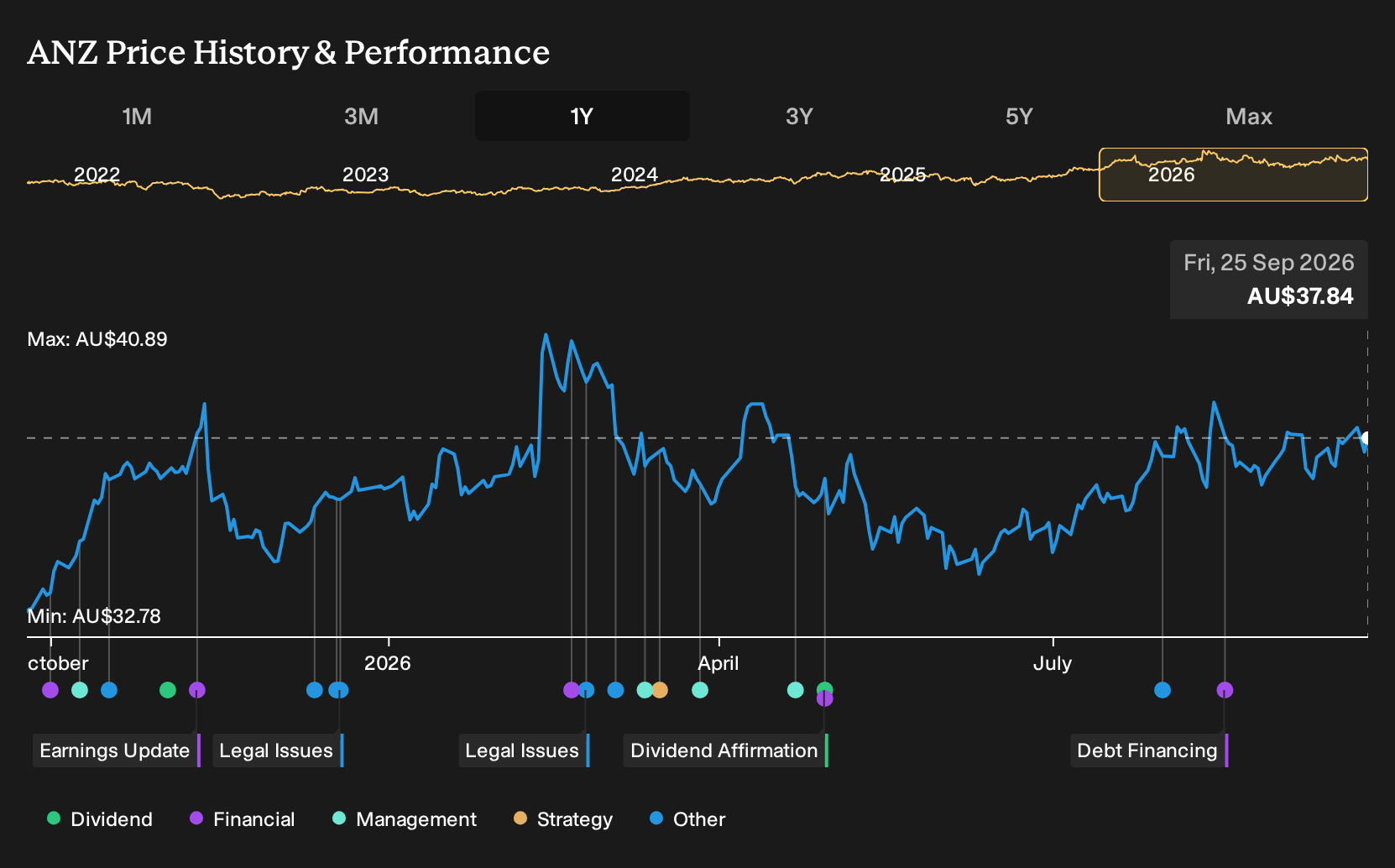Toggle Dividend events in legend
Viewport: 1395px width, 868px height.
100,818
